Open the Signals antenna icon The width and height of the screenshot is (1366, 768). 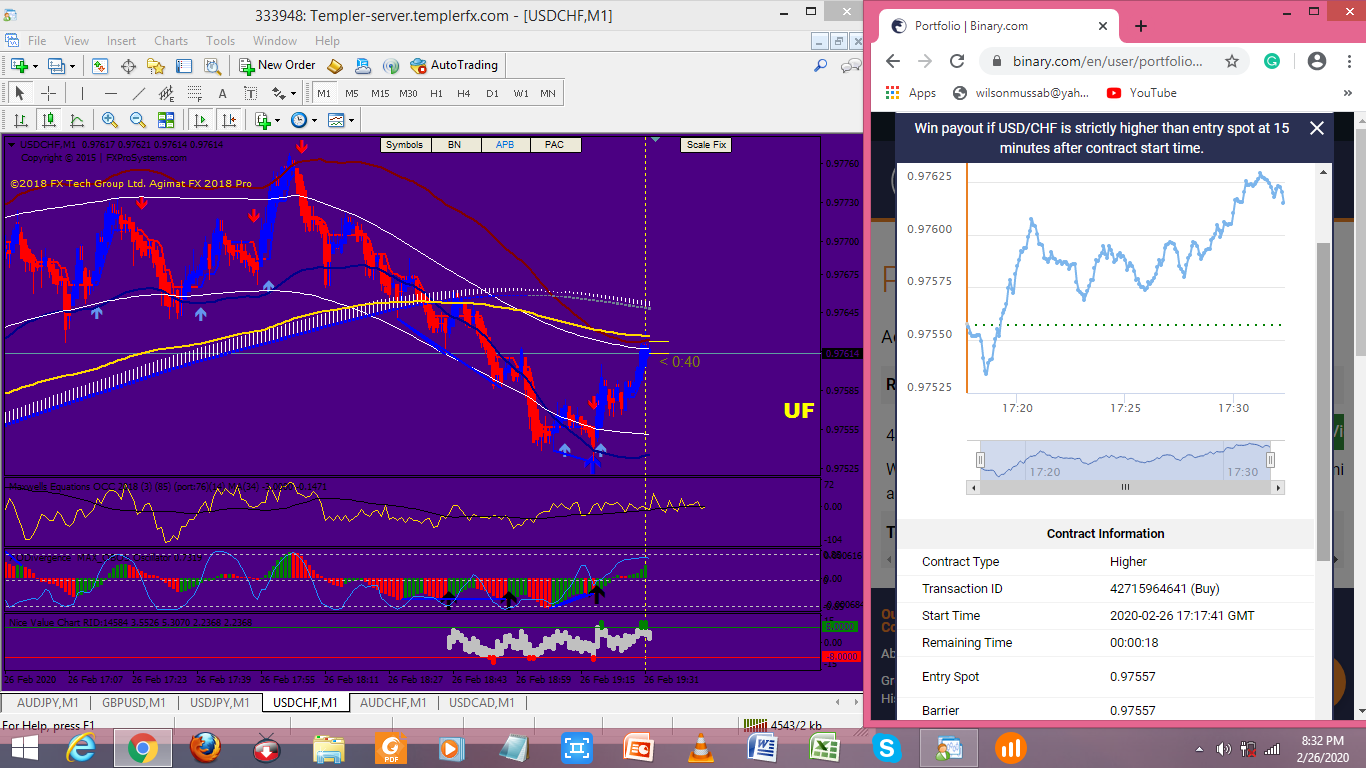tap(391, 66)
